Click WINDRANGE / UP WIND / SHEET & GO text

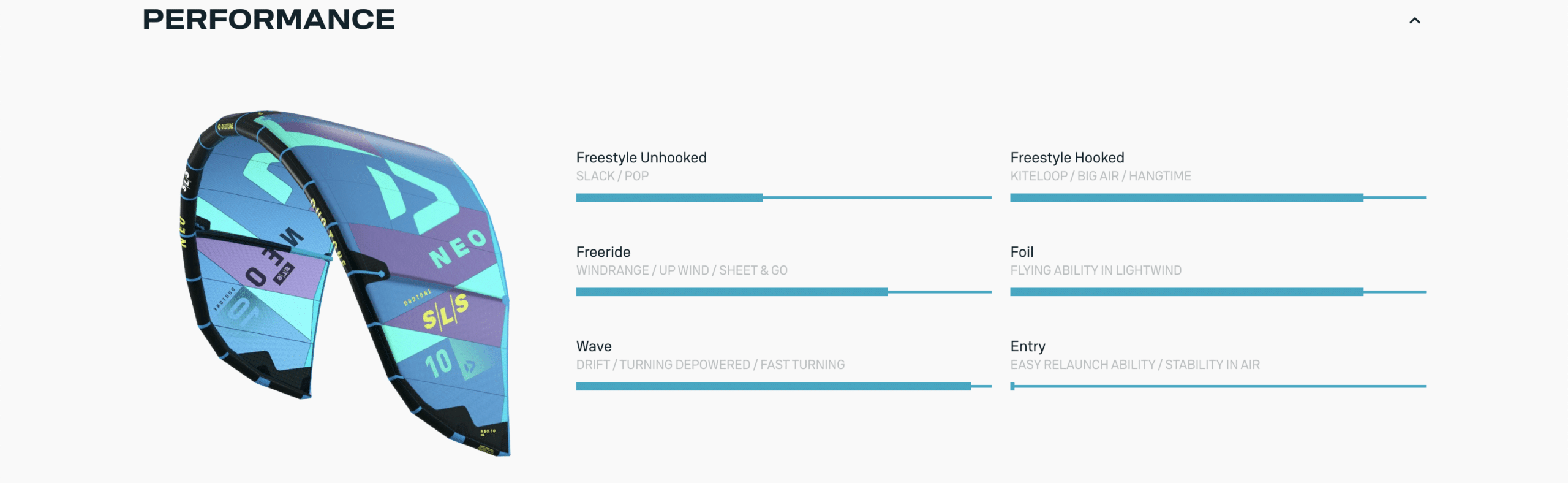pyautogui.click(x=681, y=270)
